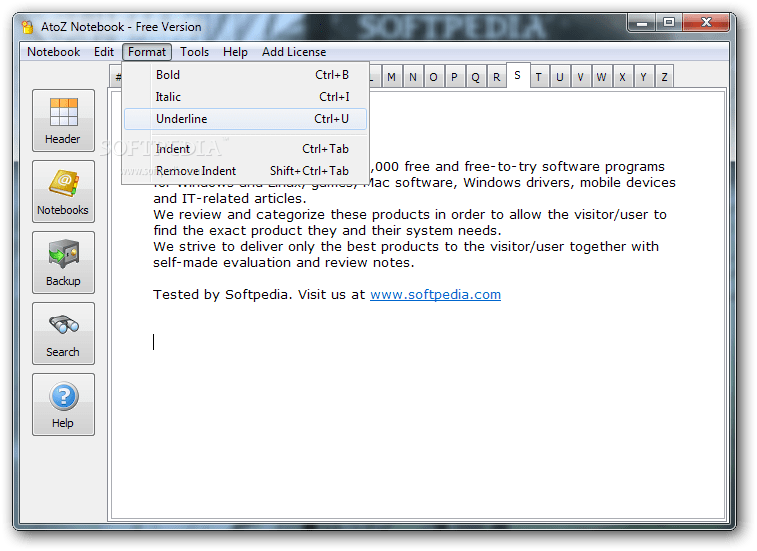Choose Bold from the Format menu
757x551 pixels.
point(245,75)
